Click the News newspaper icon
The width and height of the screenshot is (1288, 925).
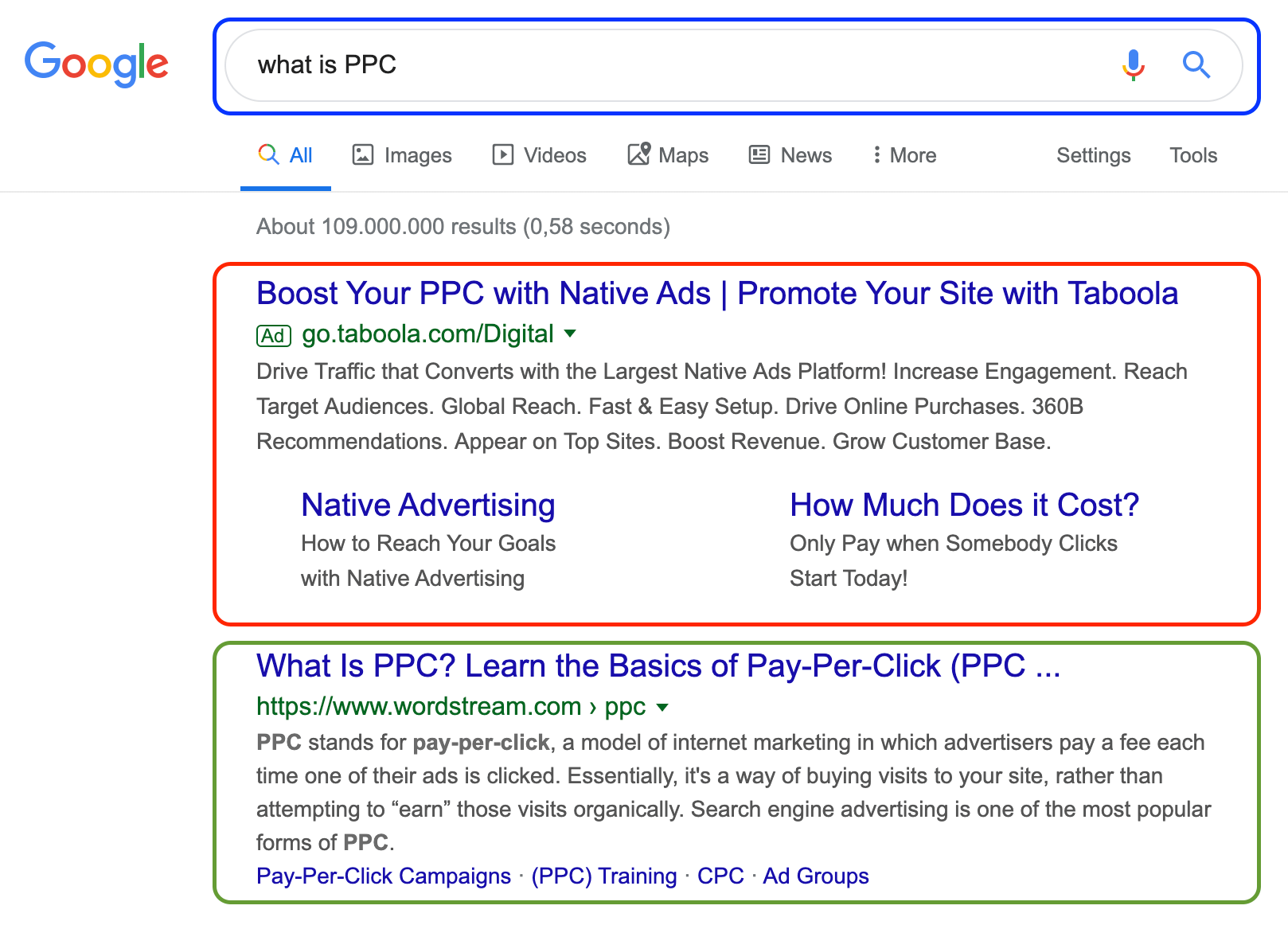759,154
